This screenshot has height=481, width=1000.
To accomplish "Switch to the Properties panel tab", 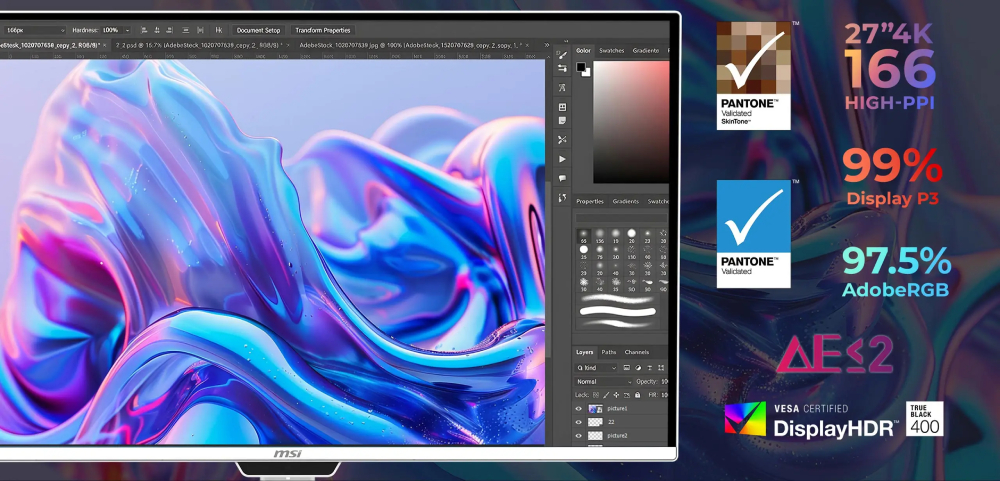I will coord(590,201).
